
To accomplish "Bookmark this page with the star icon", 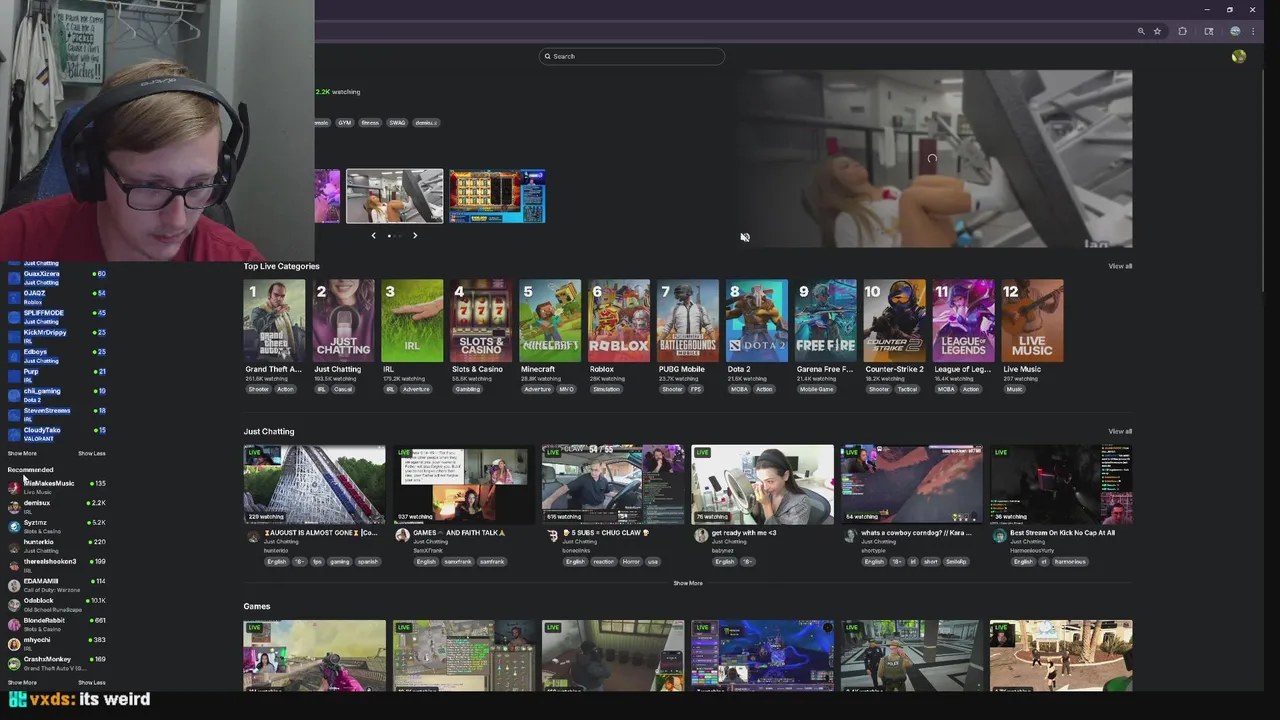I will click(1157, 31).
